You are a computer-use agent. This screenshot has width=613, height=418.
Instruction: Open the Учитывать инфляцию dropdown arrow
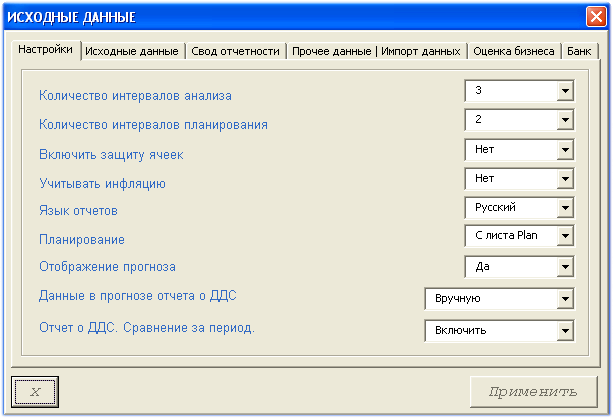[x=565, y=179]
